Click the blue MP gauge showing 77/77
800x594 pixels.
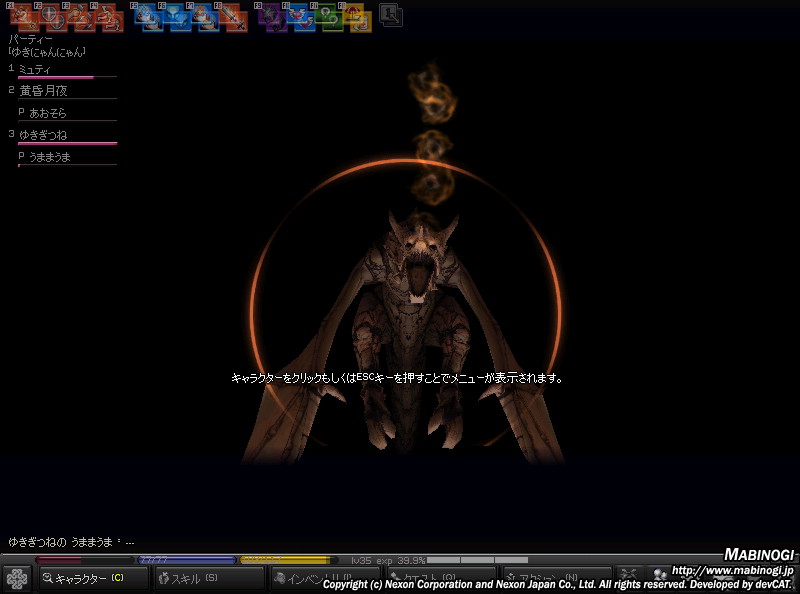[x=187, y=560]
